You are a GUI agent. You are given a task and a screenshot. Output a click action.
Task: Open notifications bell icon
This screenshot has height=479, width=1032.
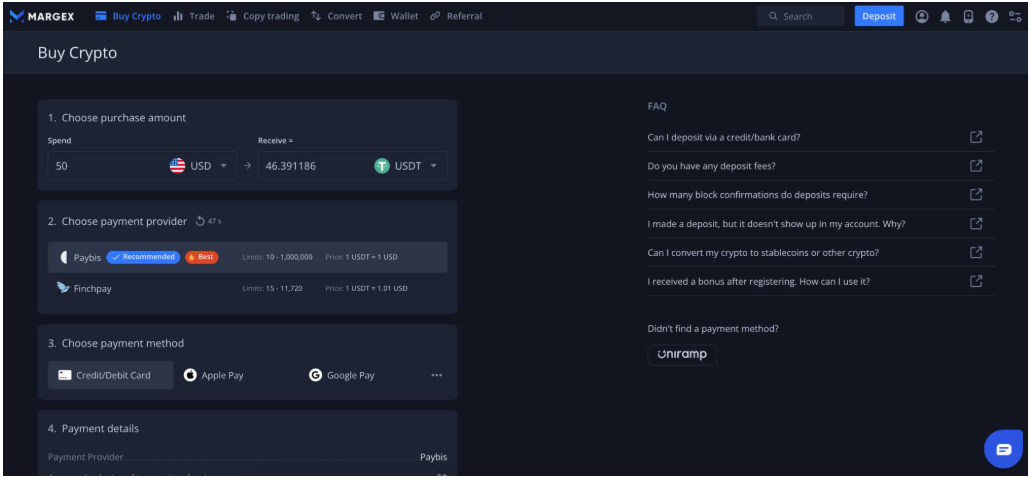pos(945,16)
